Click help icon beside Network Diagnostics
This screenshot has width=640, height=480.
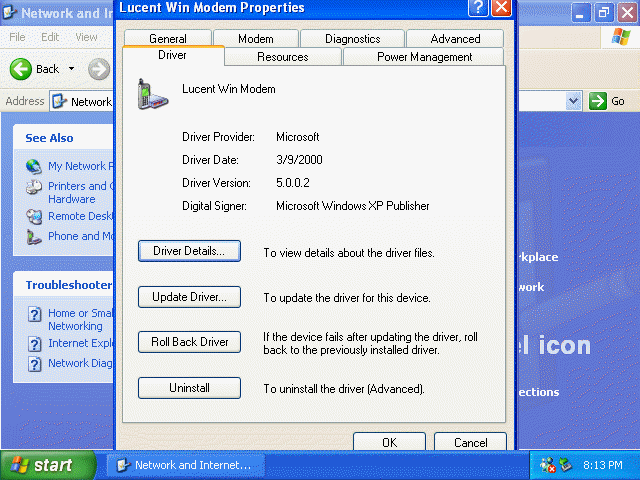(35, 364)
